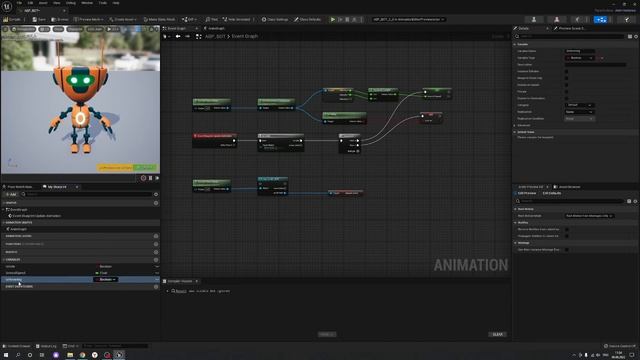Toggle the My Blueprint view options eye
Image resolution: width=640 pixels, height=360 pixels.
coord(156,194)
